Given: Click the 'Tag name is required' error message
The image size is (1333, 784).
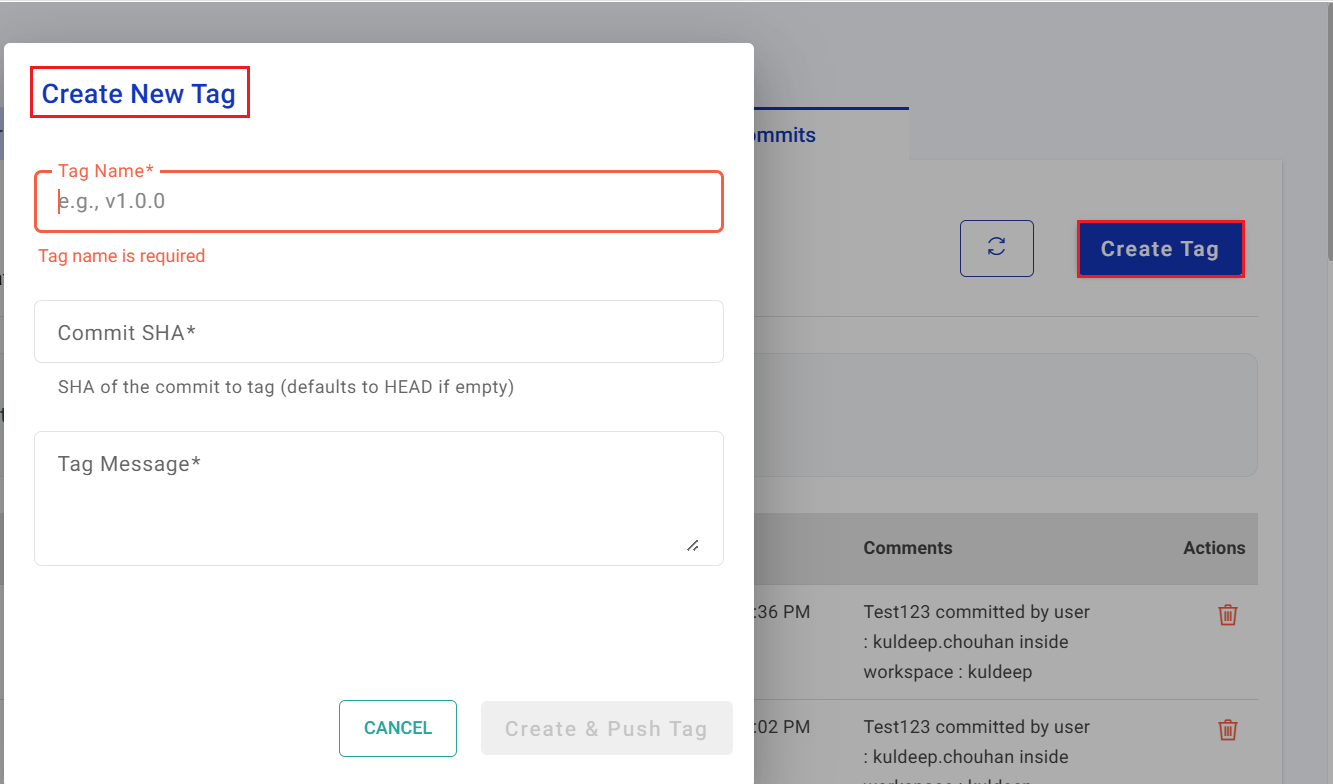Looking at the screenshot, I should click(x=121, y=256).
